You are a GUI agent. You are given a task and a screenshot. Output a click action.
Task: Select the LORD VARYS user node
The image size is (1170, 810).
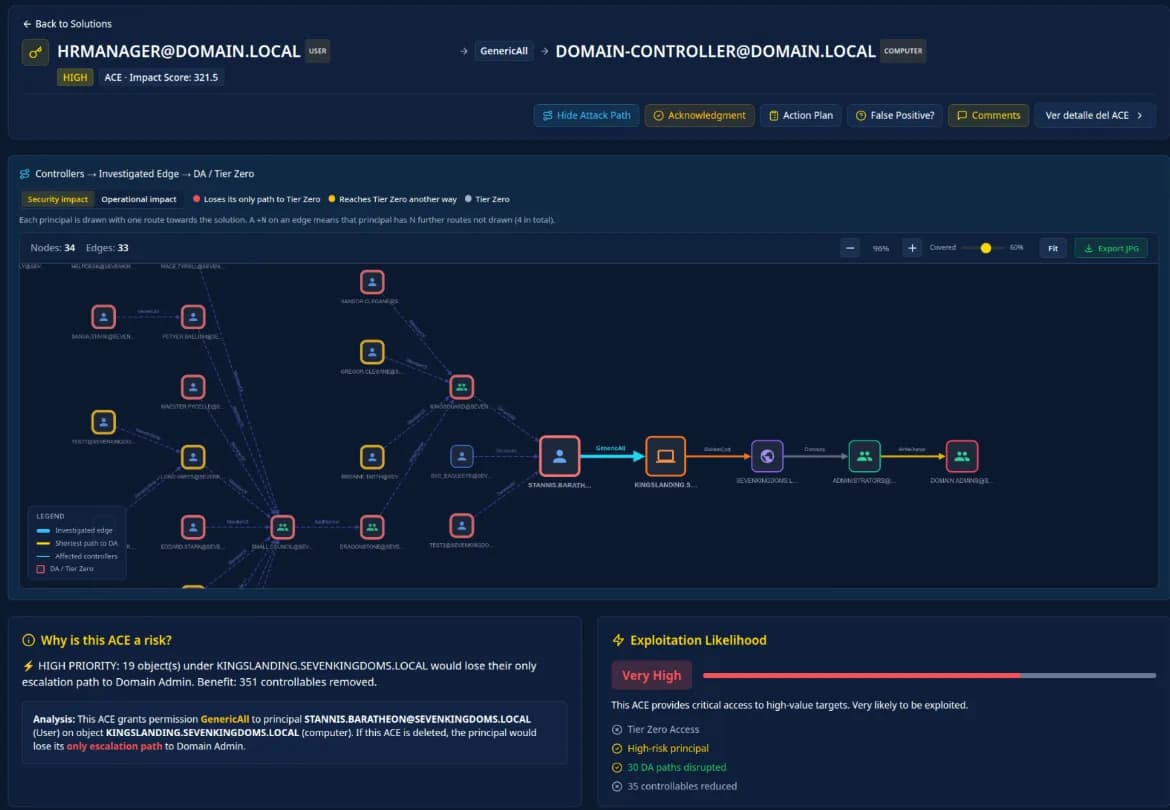pos(193,457)
